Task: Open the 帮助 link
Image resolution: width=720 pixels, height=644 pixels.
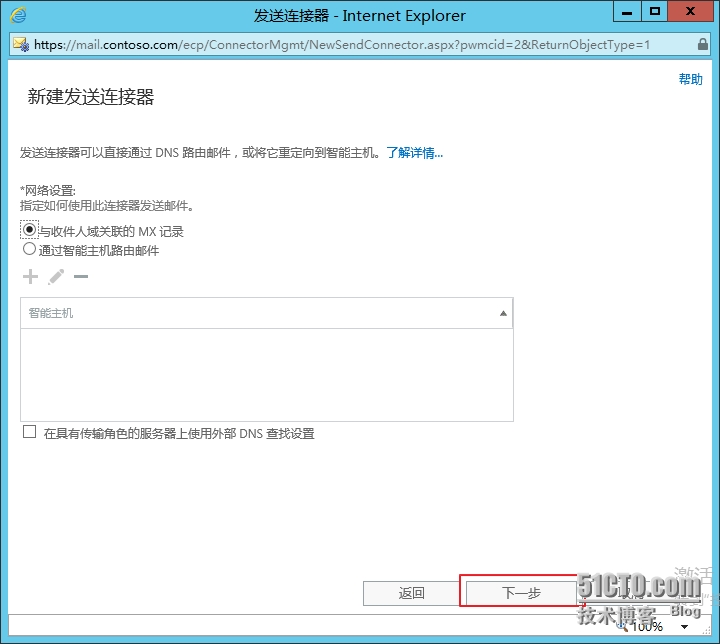Action: (x=690, y=80)
